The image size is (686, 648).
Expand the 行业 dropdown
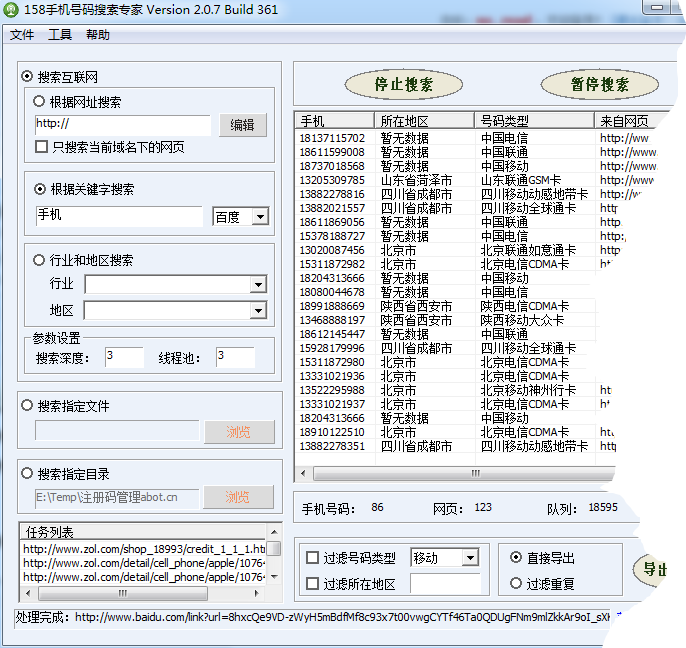tap(258, 284)
